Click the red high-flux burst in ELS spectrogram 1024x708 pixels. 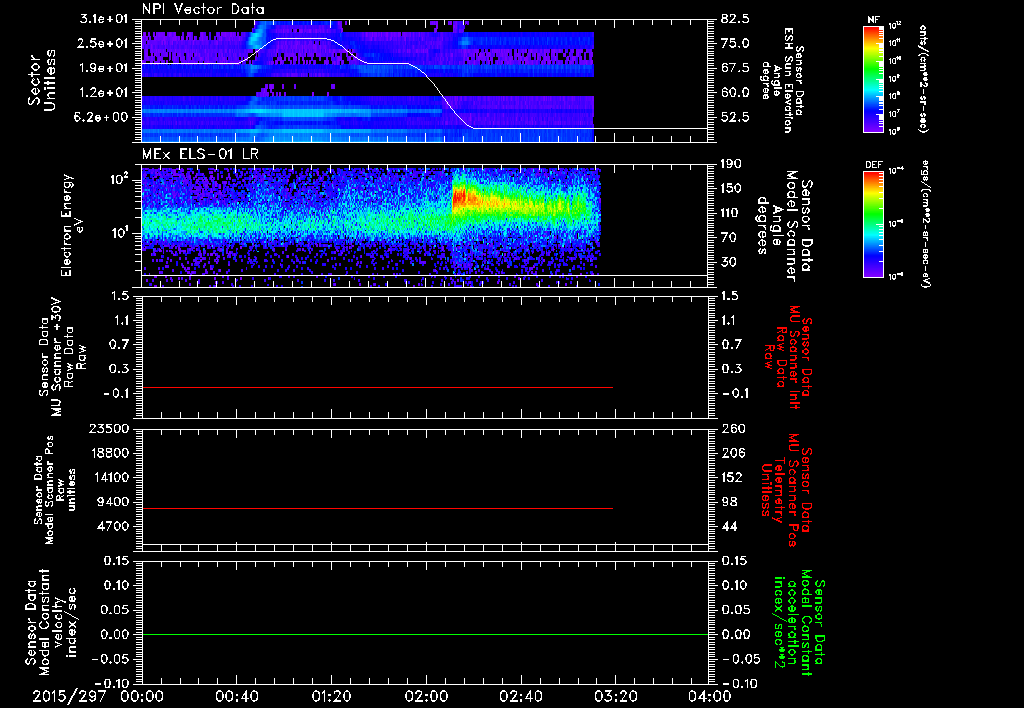point(460,197)
